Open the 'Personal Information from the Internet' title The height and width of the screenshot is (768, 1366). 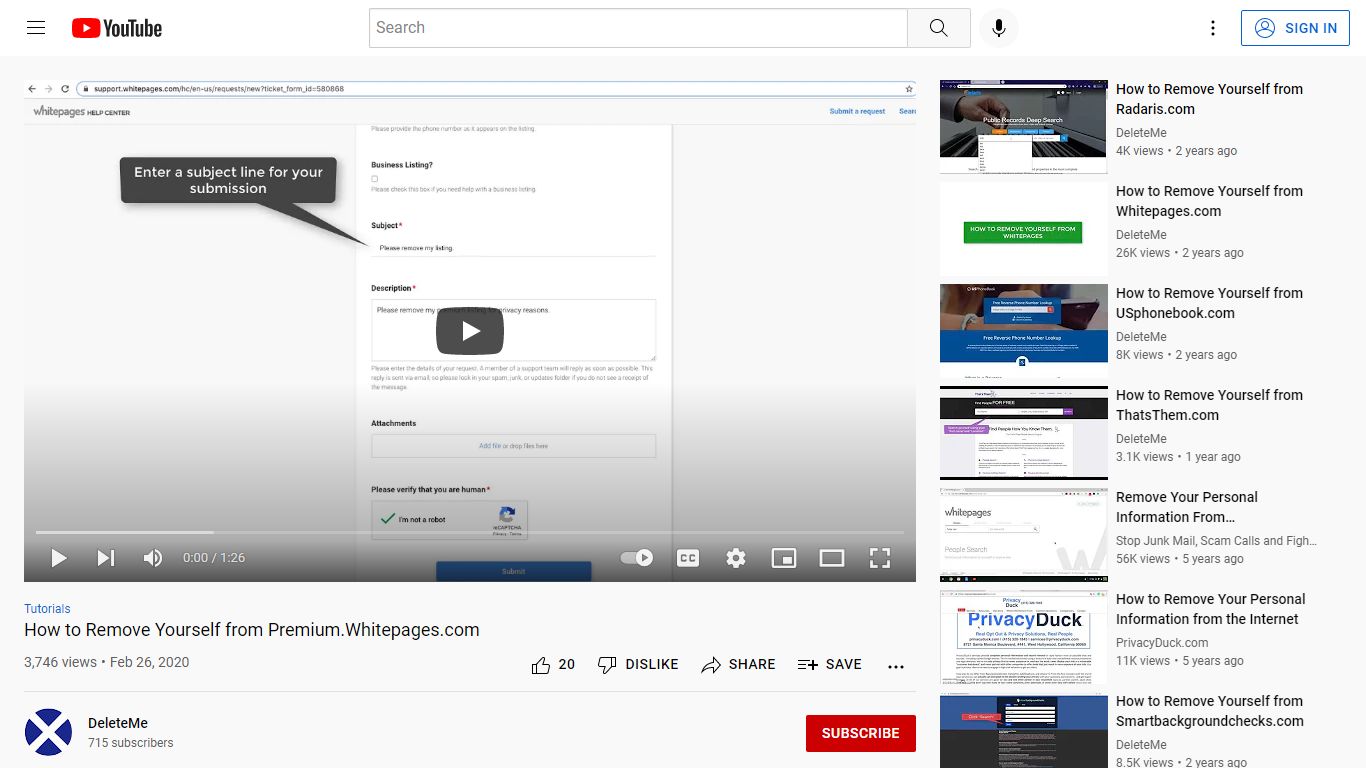click(1210, 609)
